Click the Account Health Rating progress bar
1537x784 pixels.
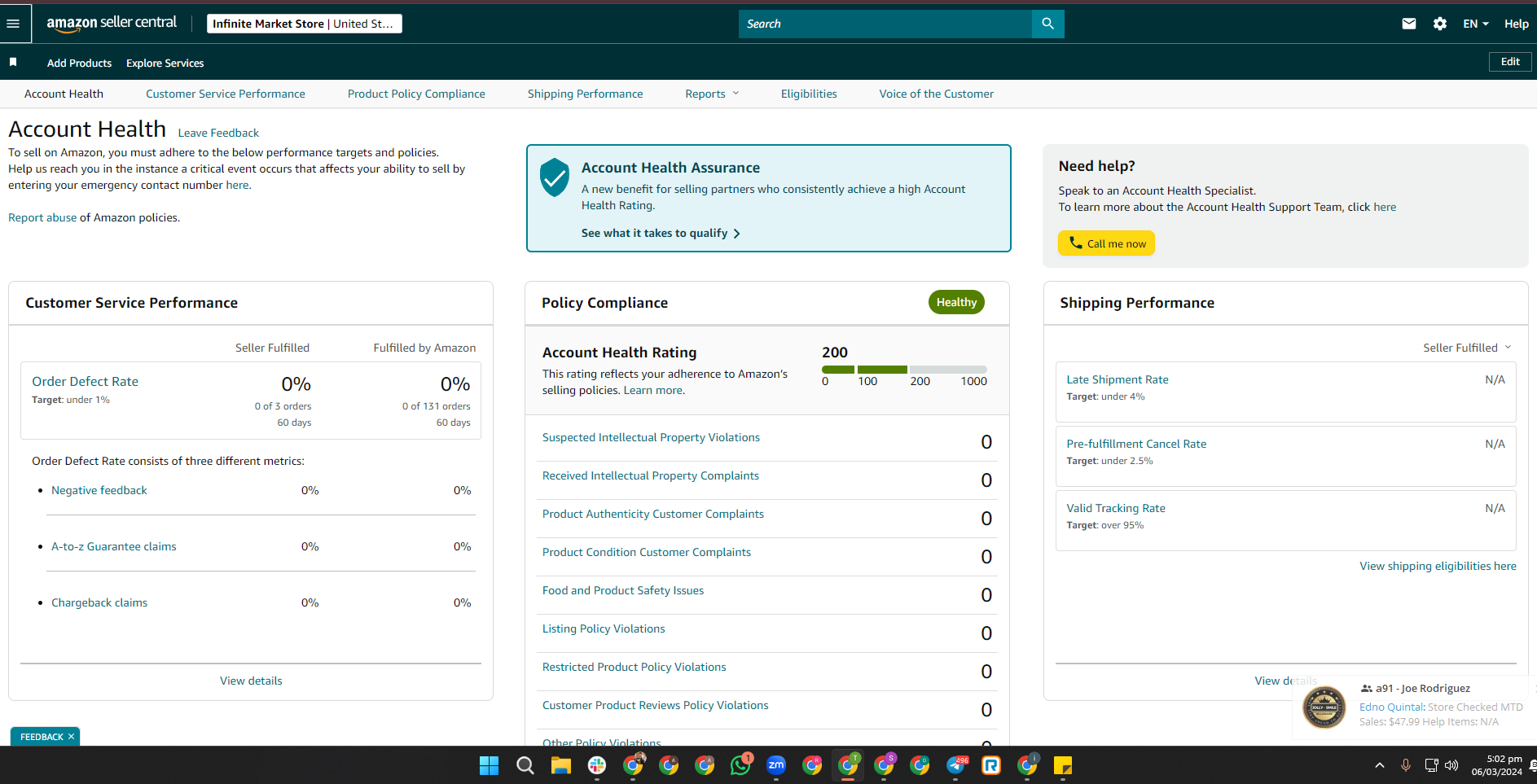904,370
